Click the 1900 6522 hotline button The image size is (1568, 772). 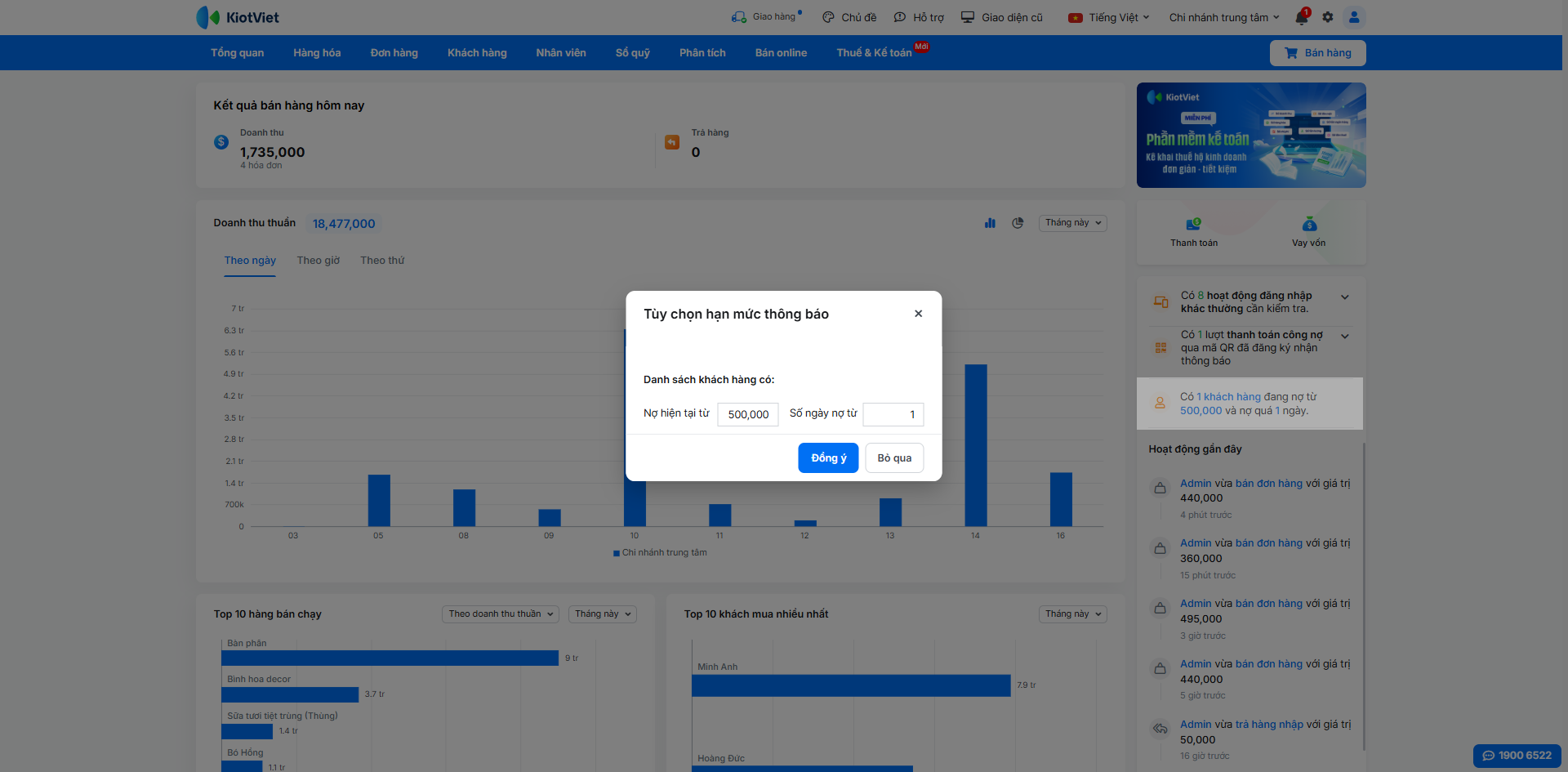click(x=1517, y=756)
